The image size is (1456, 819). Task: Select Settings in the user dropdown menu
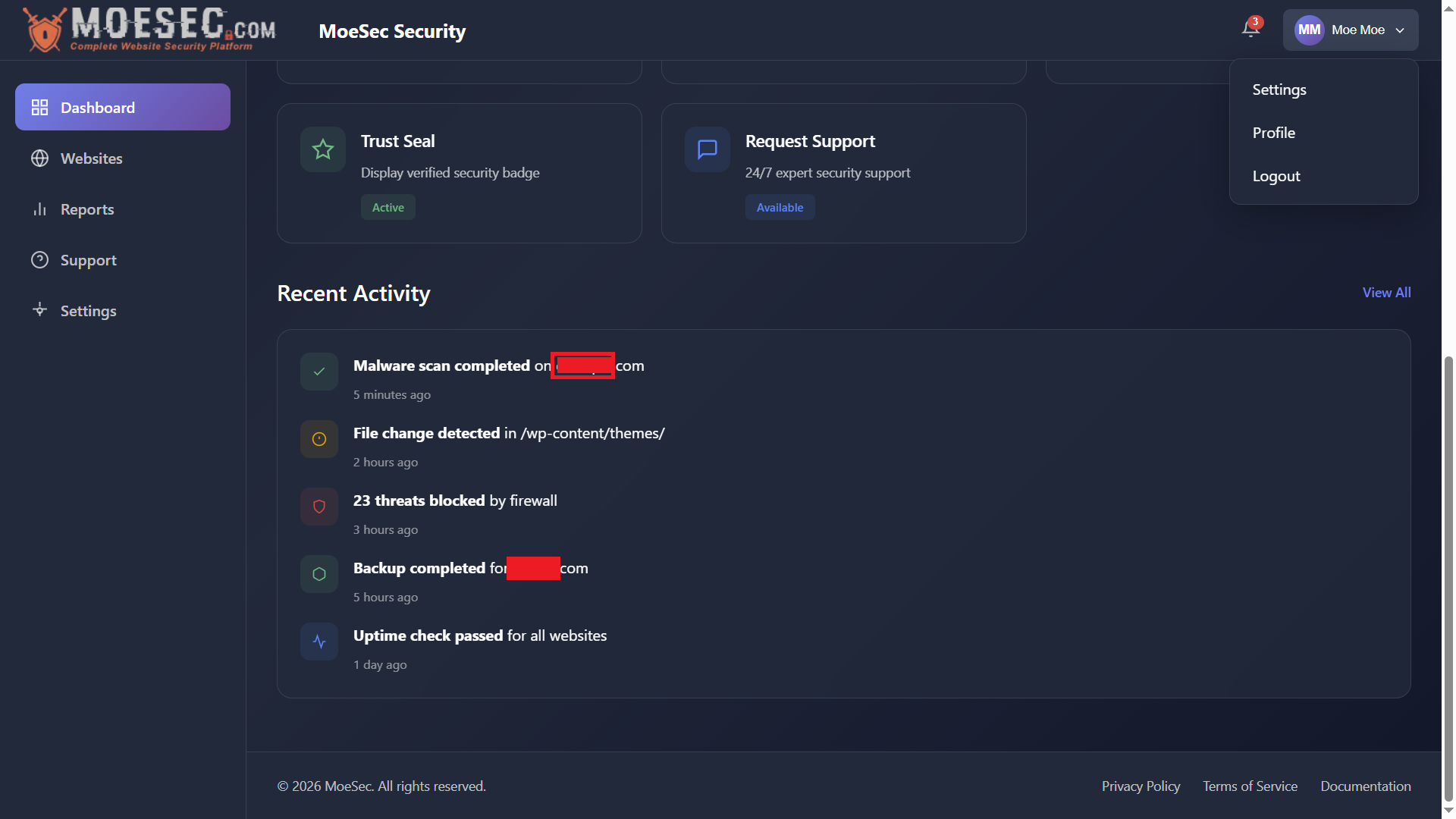[1279, 89]
